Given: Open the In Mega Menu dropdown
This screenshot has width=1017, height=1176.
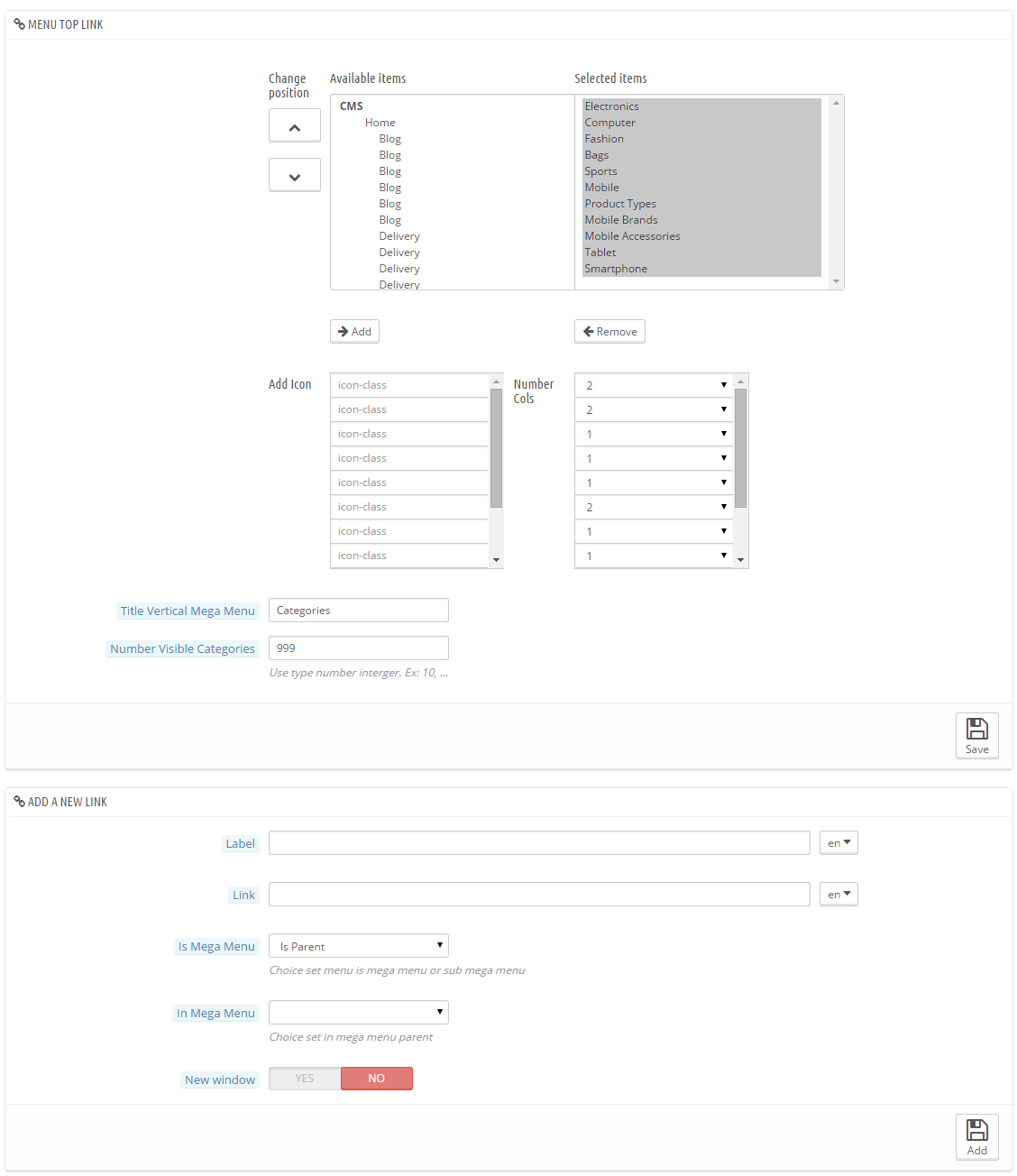Looking at the screenshot, I should (x=359, y=1013).
